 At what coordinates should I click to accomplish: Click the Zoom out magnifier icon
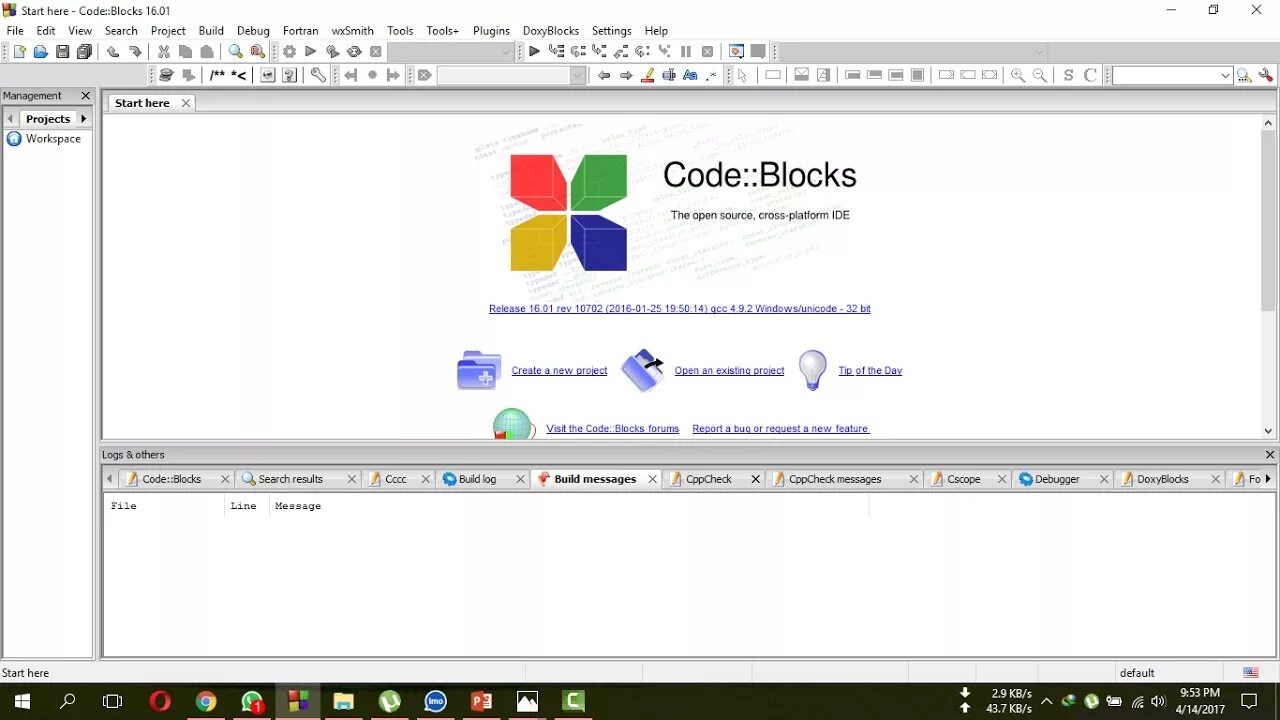[1040, 76]
